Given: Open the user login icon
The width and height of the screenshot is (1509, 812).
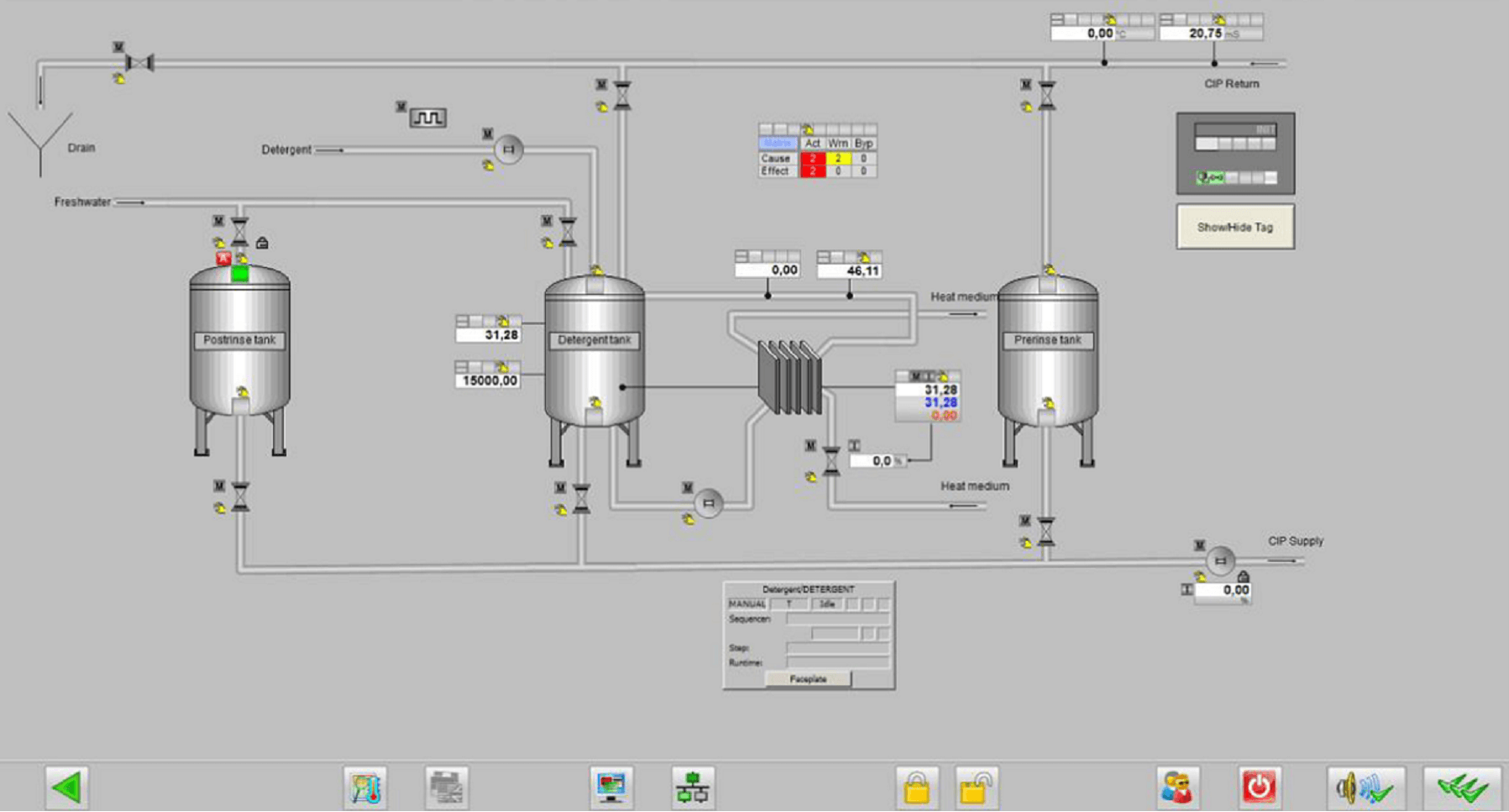Looking at the screenshot, I should 1177,788.
